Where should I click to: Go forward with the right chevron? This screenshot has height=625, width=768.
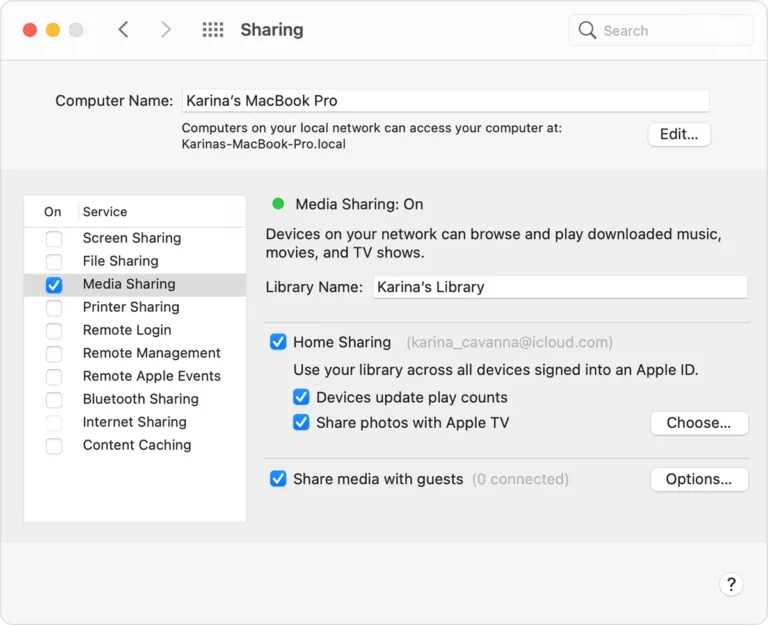(166, 30)
